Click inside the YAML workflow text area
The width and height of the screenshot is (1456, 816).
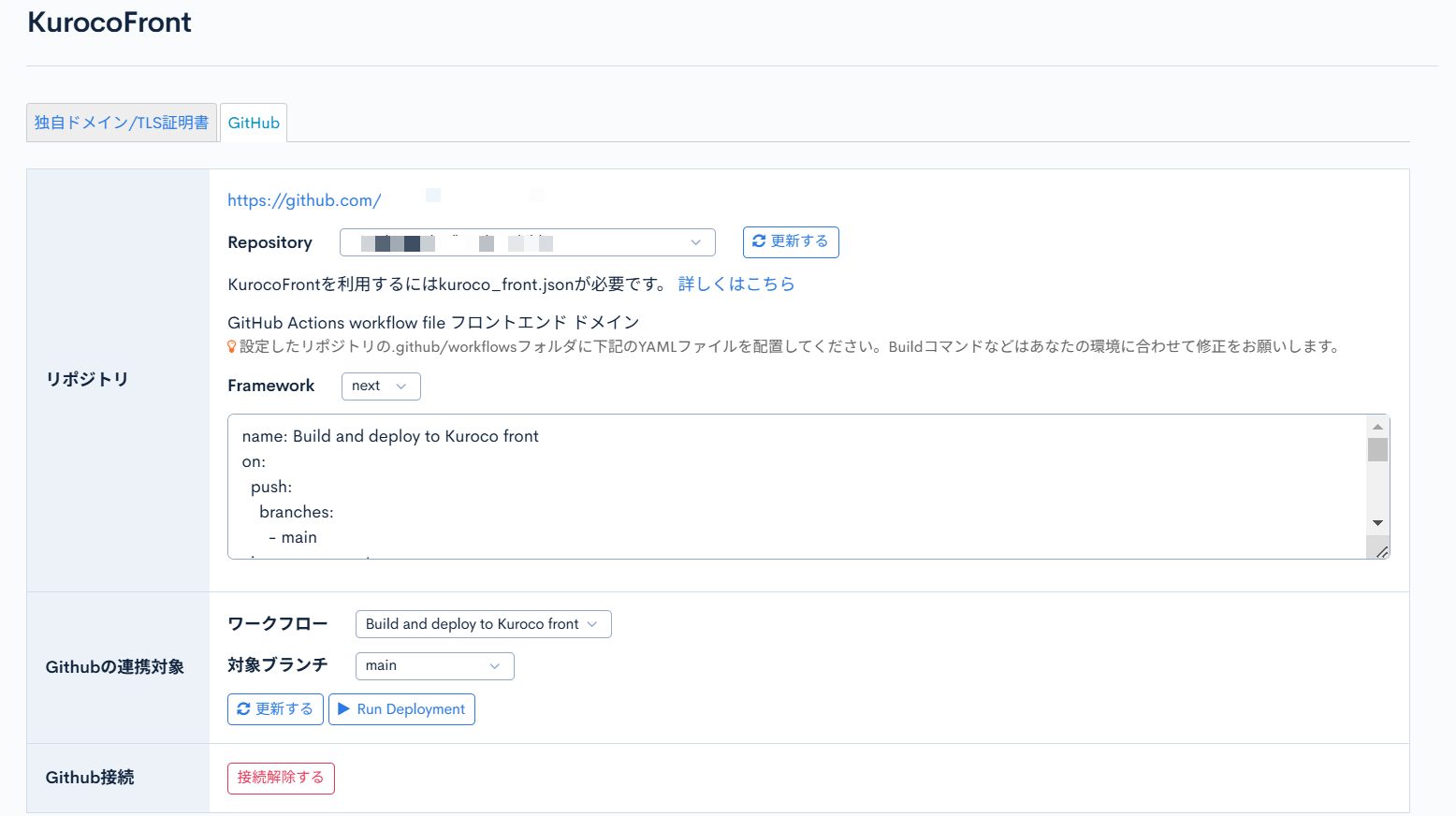pos(749,487)
